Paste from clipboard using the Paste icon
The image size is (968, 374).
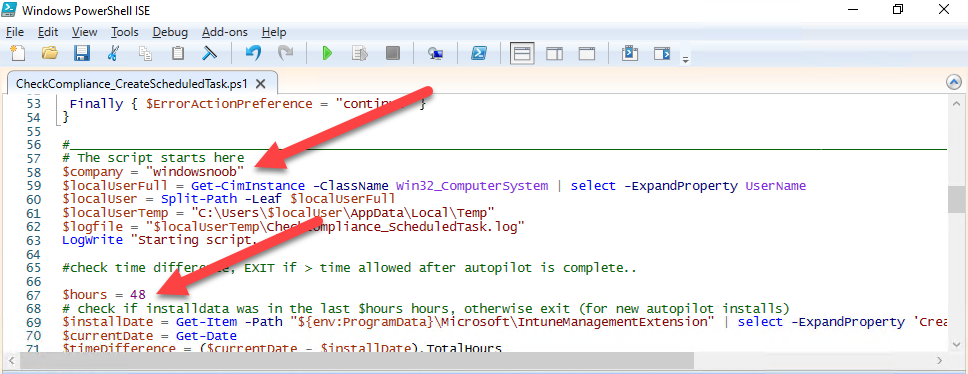pos(178,54)
